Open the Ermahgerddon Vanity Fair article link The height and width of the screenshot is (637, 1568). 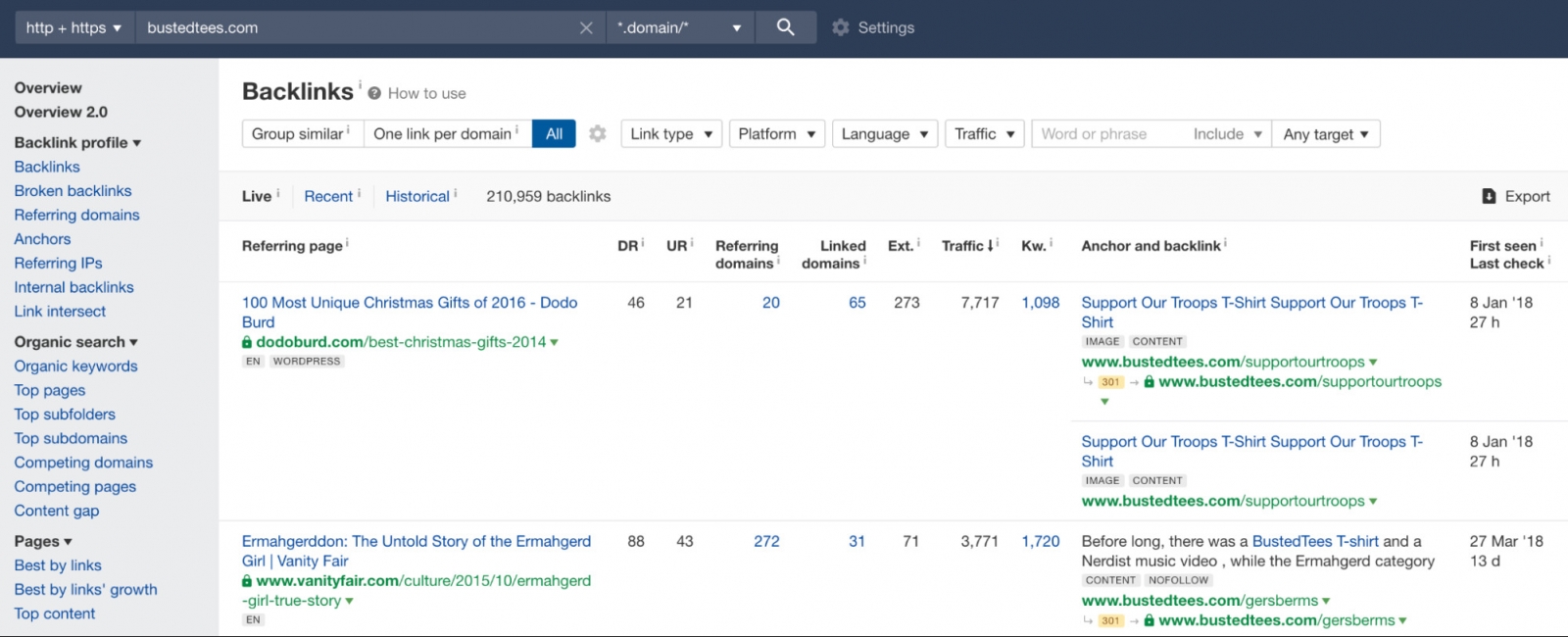[x=416, y=551]
